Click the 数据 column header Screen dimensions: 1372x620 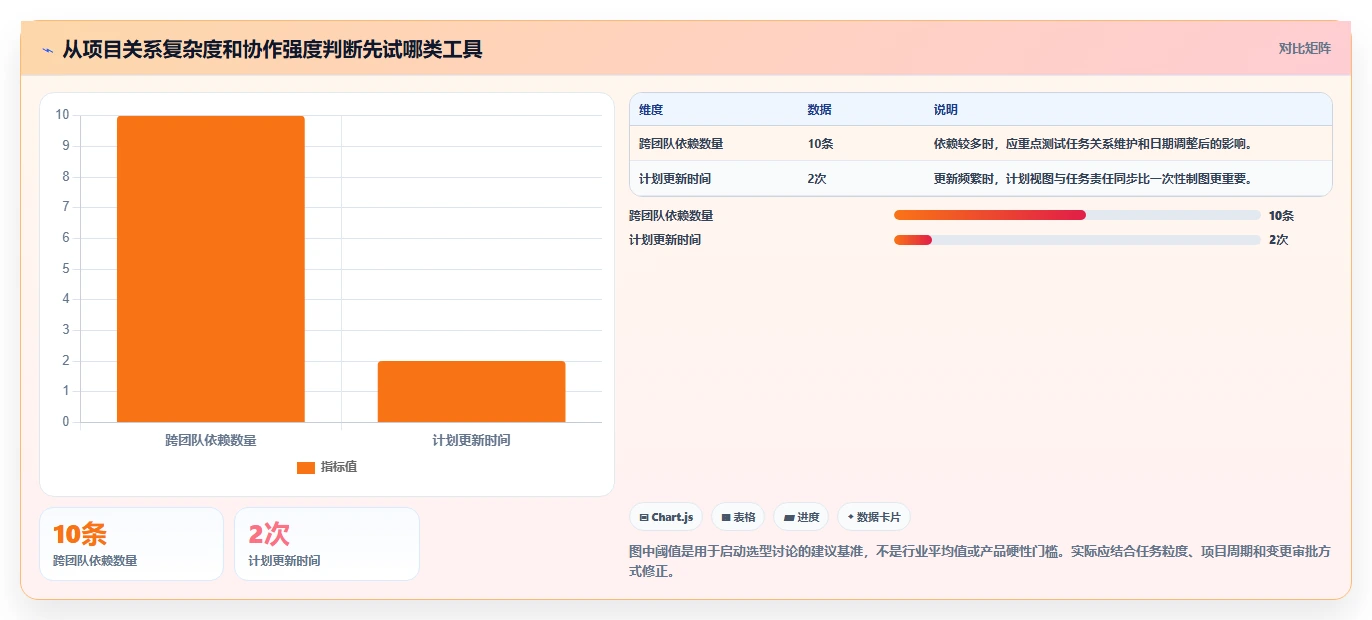pyautogui.click(x=820, y=110)
